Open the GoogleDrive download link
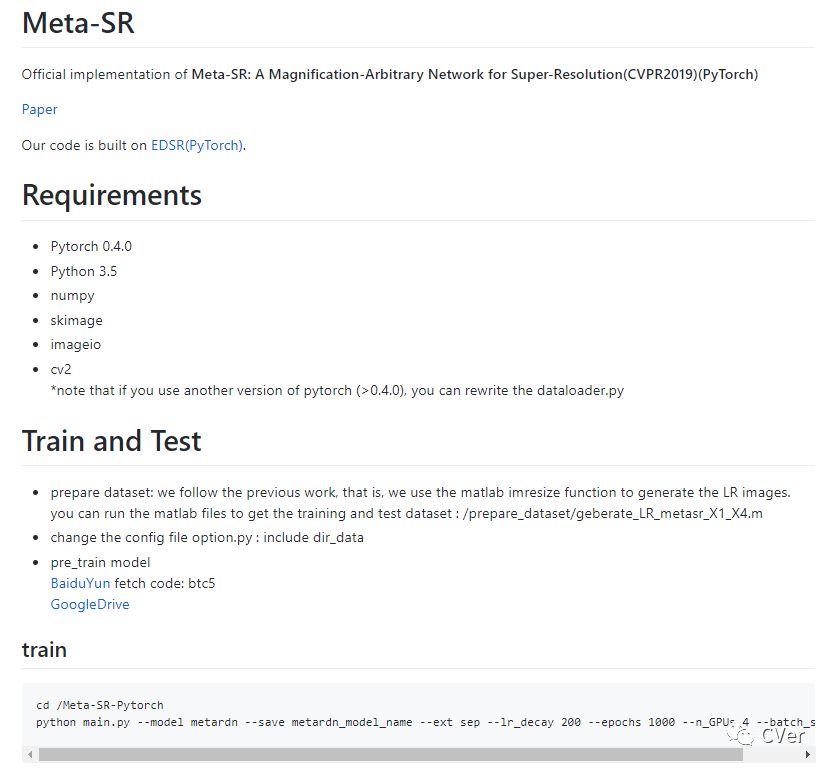The height and width of the screenshot is (769, 831). coord(90,604)
